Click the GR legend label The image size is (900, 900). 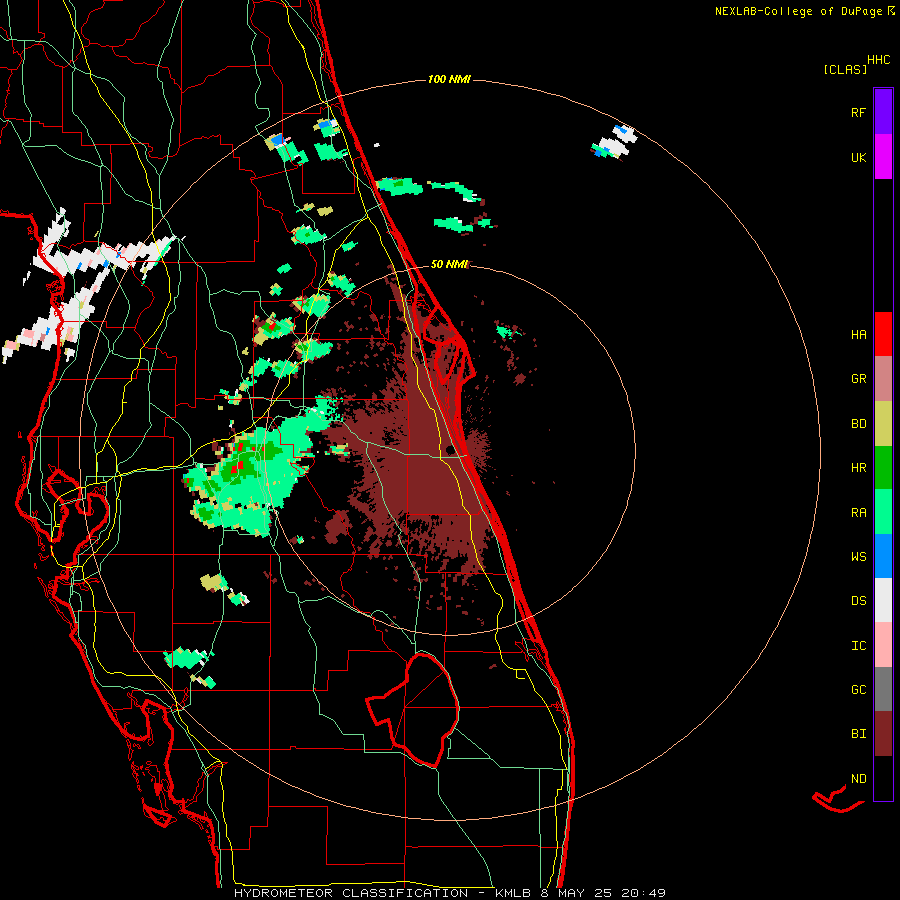859,379
